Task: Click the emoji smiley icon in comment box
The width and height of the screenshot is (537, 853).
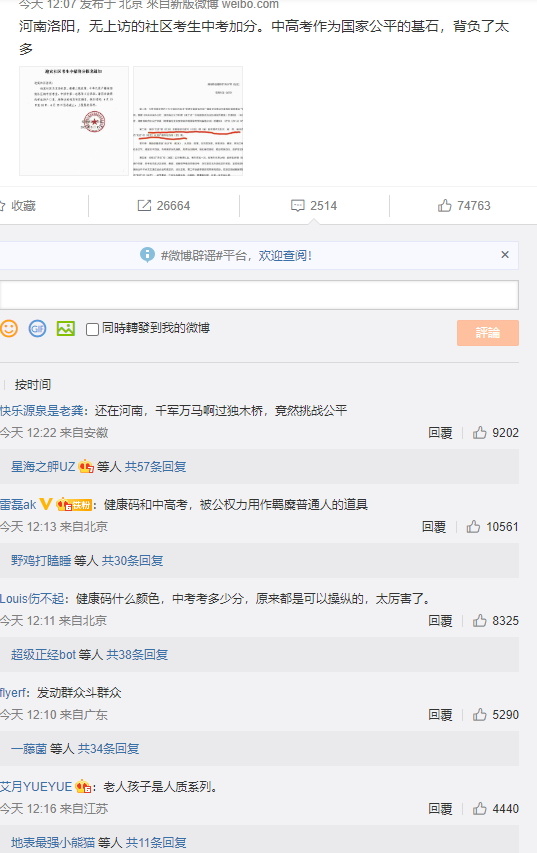Action: coord(9,329)
